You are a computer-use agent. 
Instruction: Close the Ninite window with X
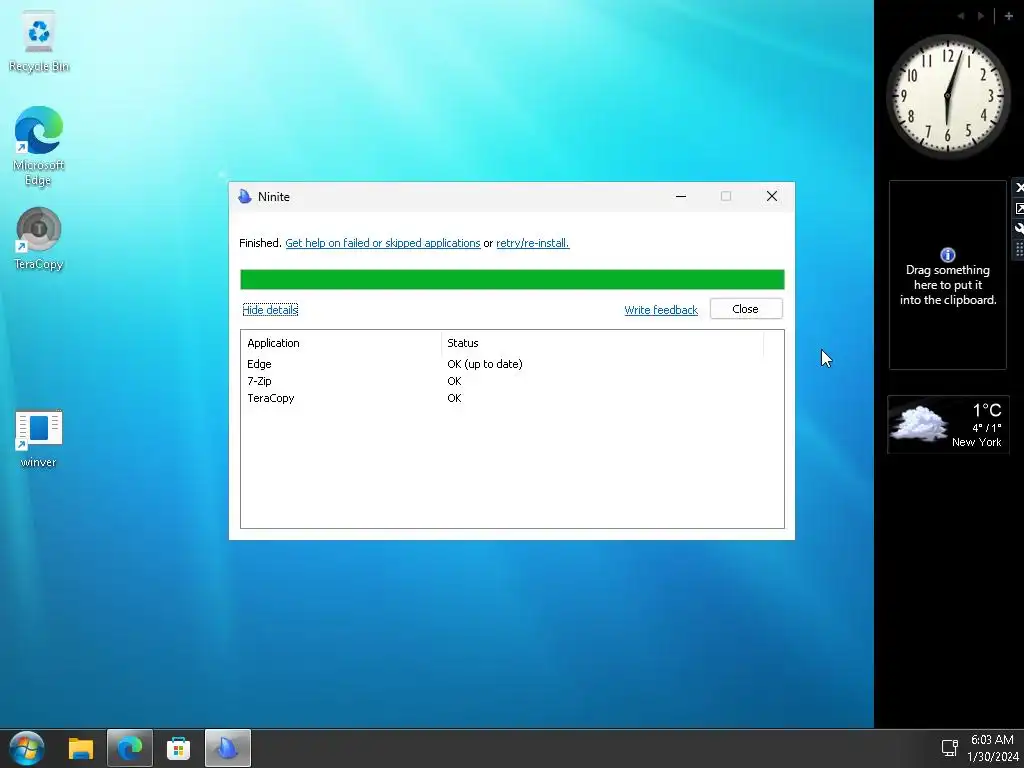[771, 196]
